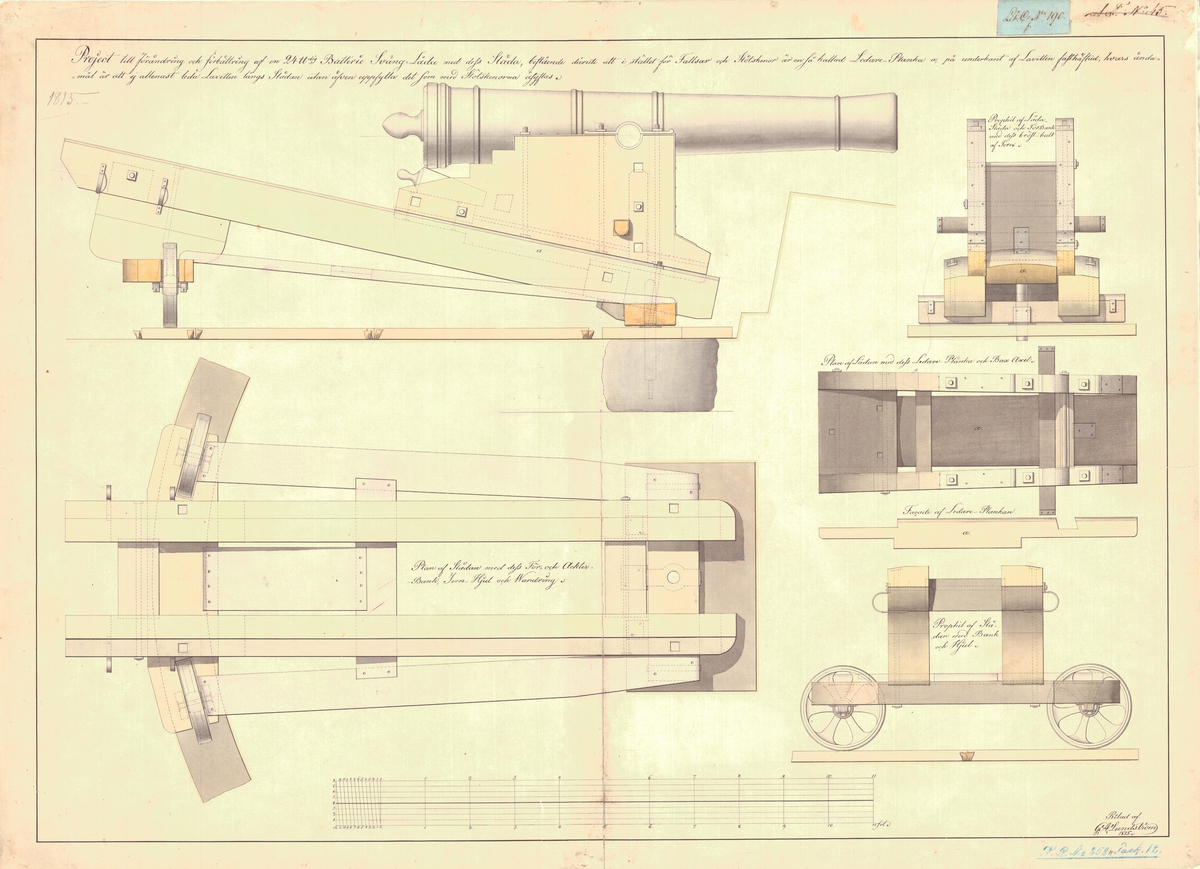
Task: Click the yellow square block on carriage side
Action: [x=627, y=228]
